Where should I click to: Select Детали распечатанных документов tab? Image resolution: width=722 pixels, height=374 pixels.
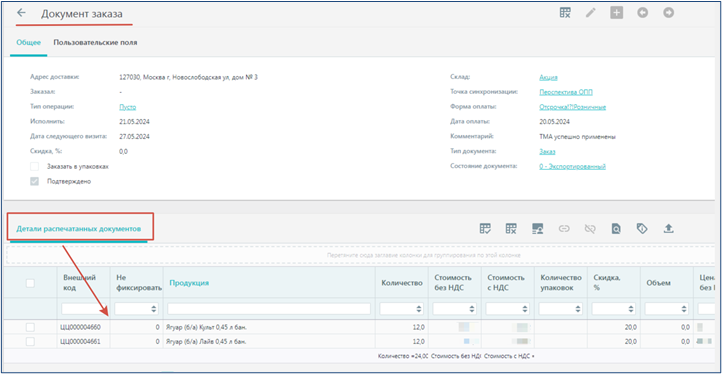[x=79, y=228]
